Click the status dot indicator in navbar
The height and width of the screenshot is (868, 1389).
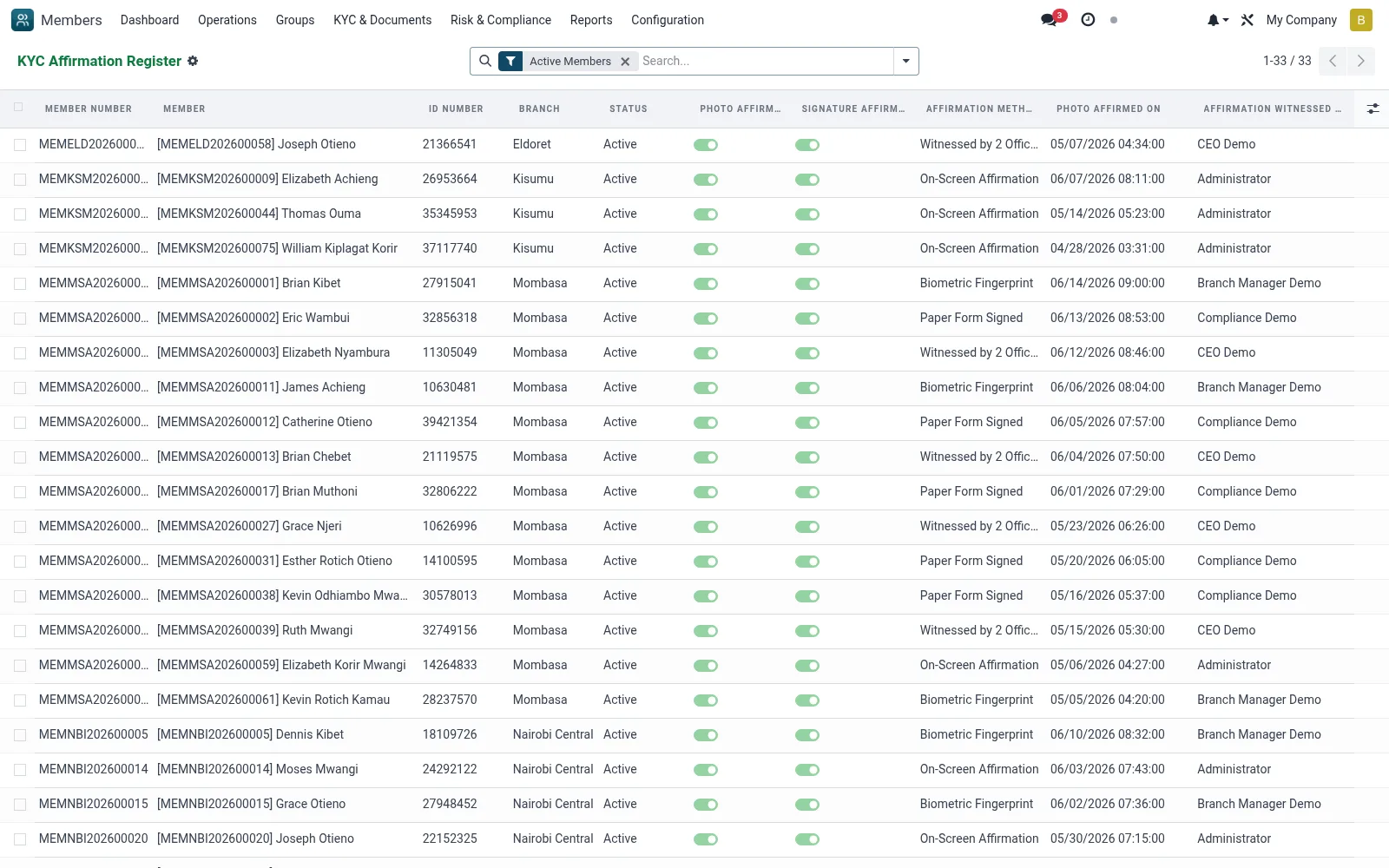pyautogui.click(x=1114, y=20)
